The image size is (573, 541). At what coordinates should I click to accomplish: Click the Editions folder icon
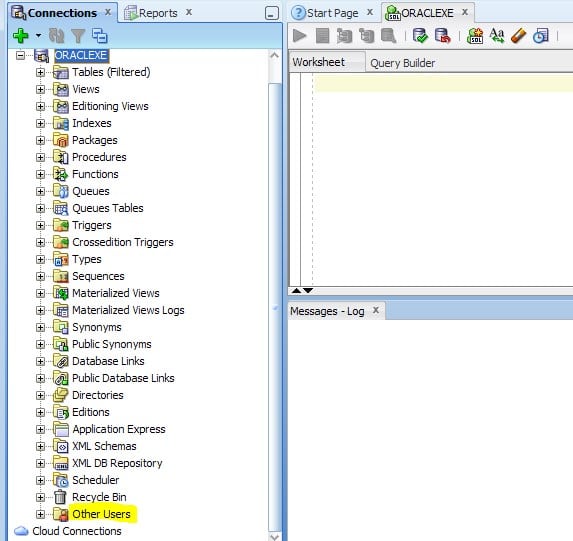(x=61, y=412)
